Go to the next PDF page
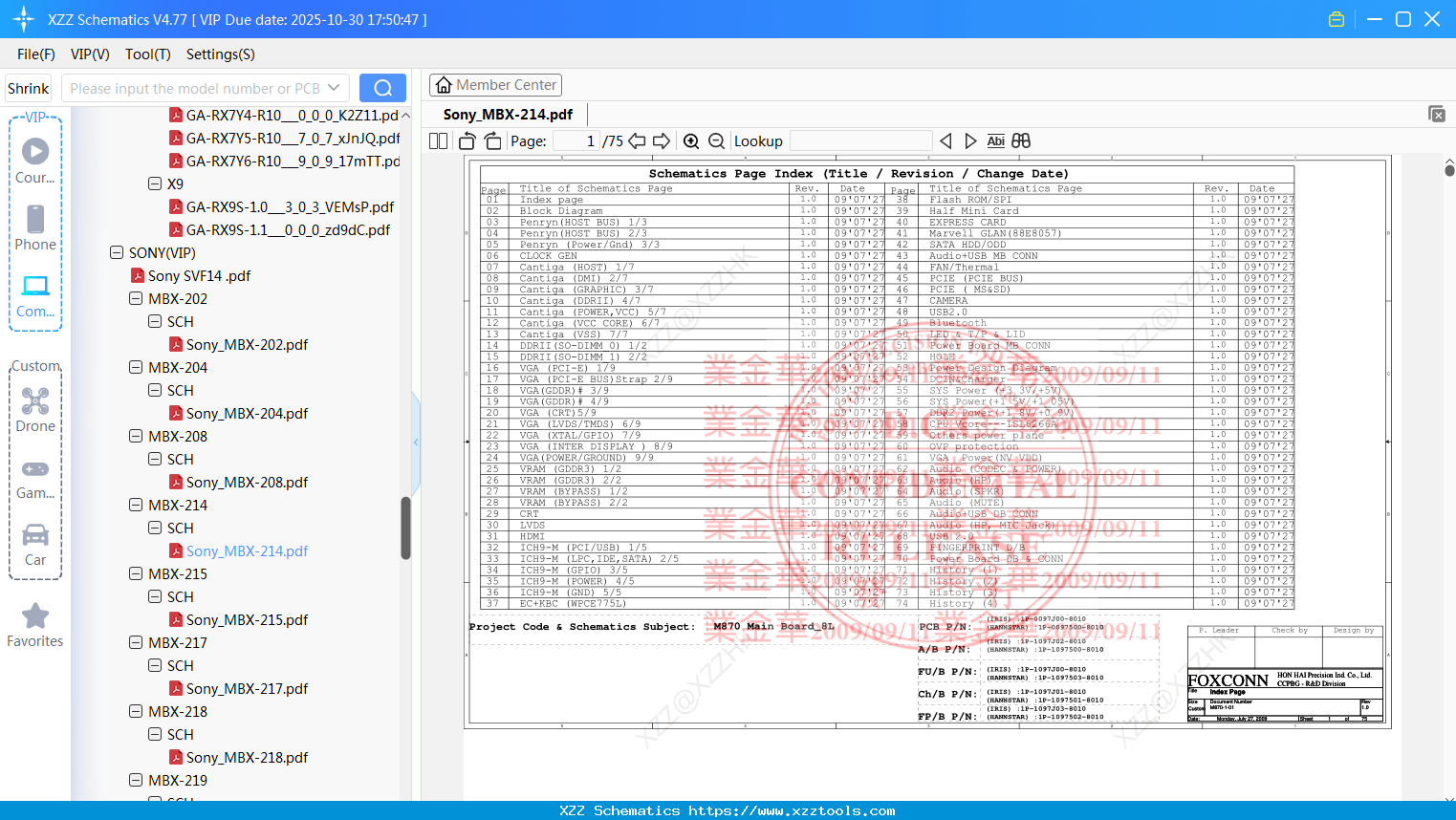The width and height of the screenshot is (1456, 820). 662,141
